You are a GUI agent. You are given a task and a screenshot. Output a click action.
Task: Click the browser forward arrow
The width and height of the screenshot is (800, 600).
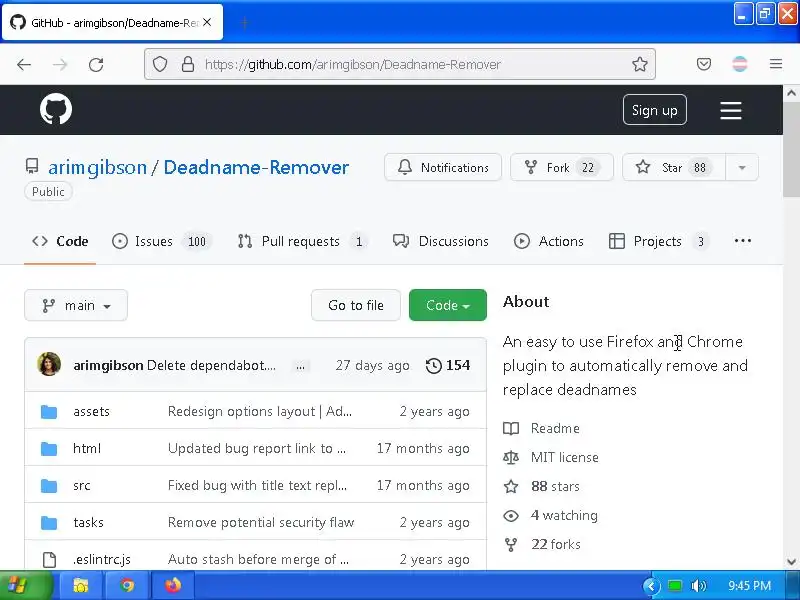point(60,64)
